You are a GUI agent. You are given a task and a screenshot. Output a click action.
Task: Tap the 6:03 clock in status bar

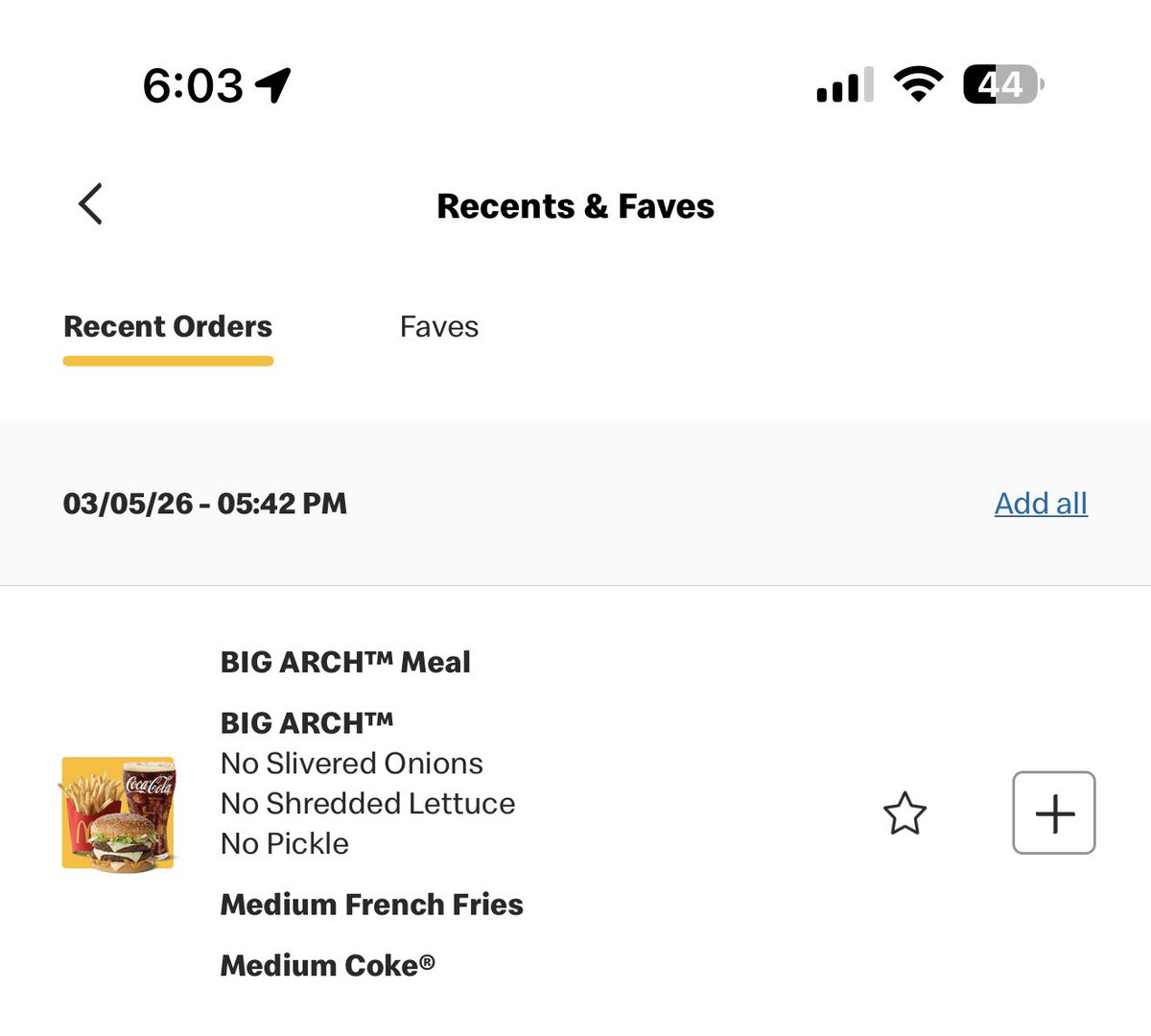coord(193,85)
